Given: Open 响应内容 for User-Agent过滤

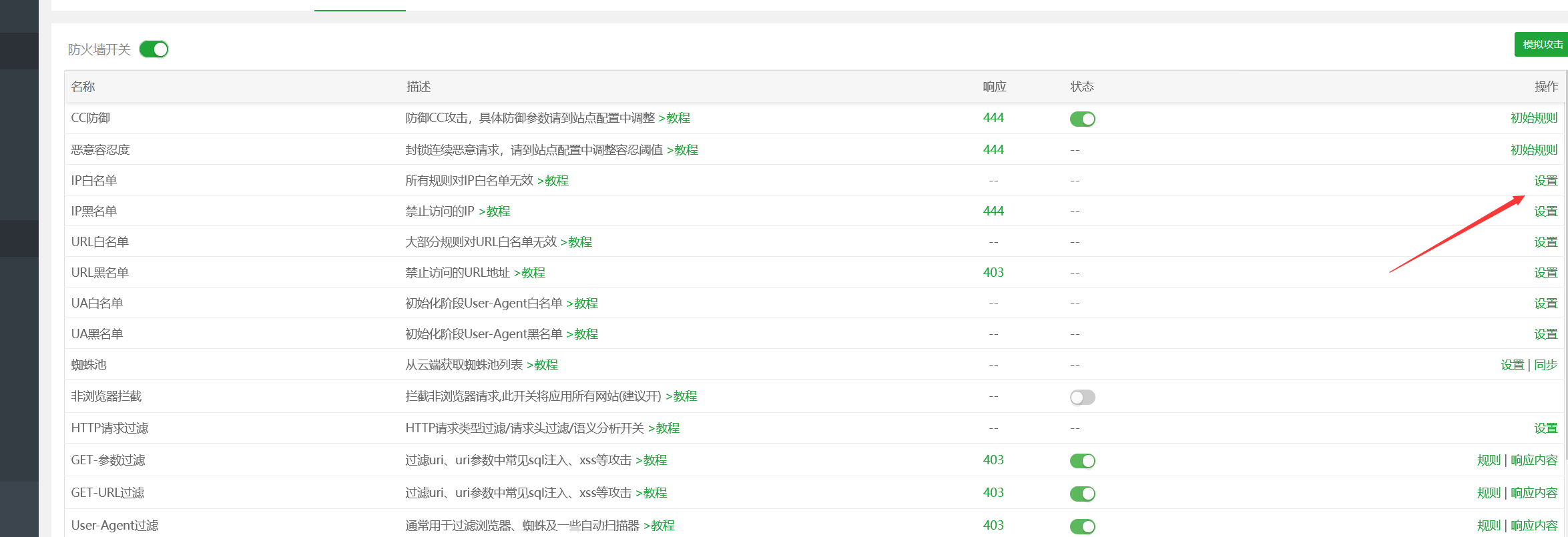Looking at the screenshot, I should (1534, 526).
